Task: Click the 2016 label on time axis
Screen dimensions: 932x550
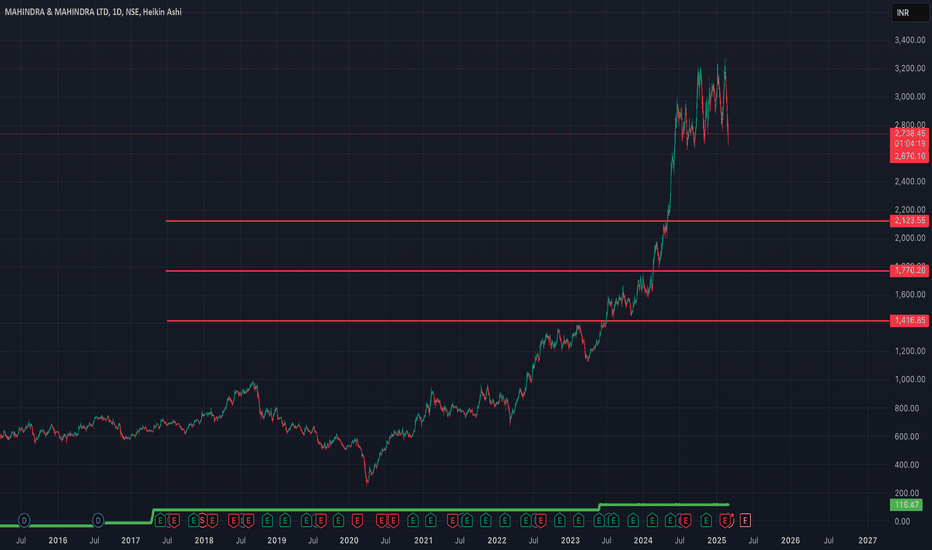Action: (x=58, y=540)
